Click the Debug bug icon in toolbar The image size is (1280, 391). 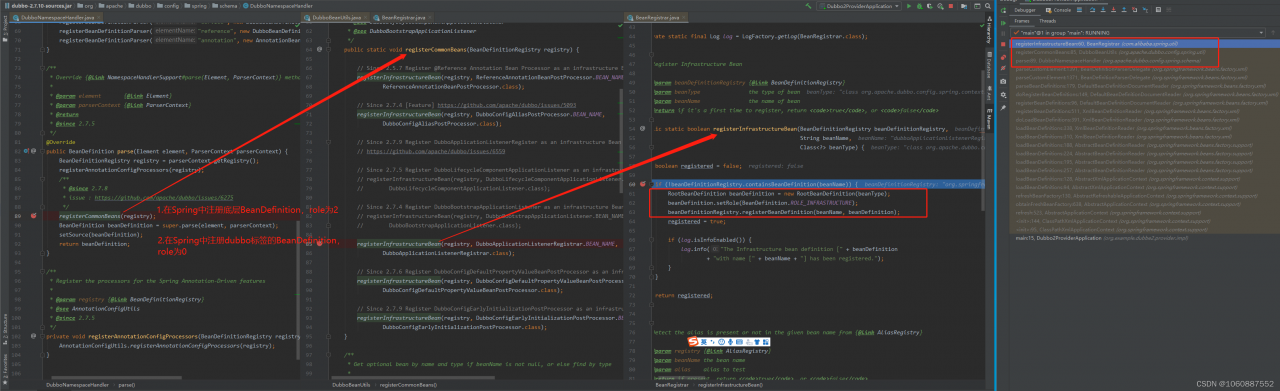click(x=919, y=6)
